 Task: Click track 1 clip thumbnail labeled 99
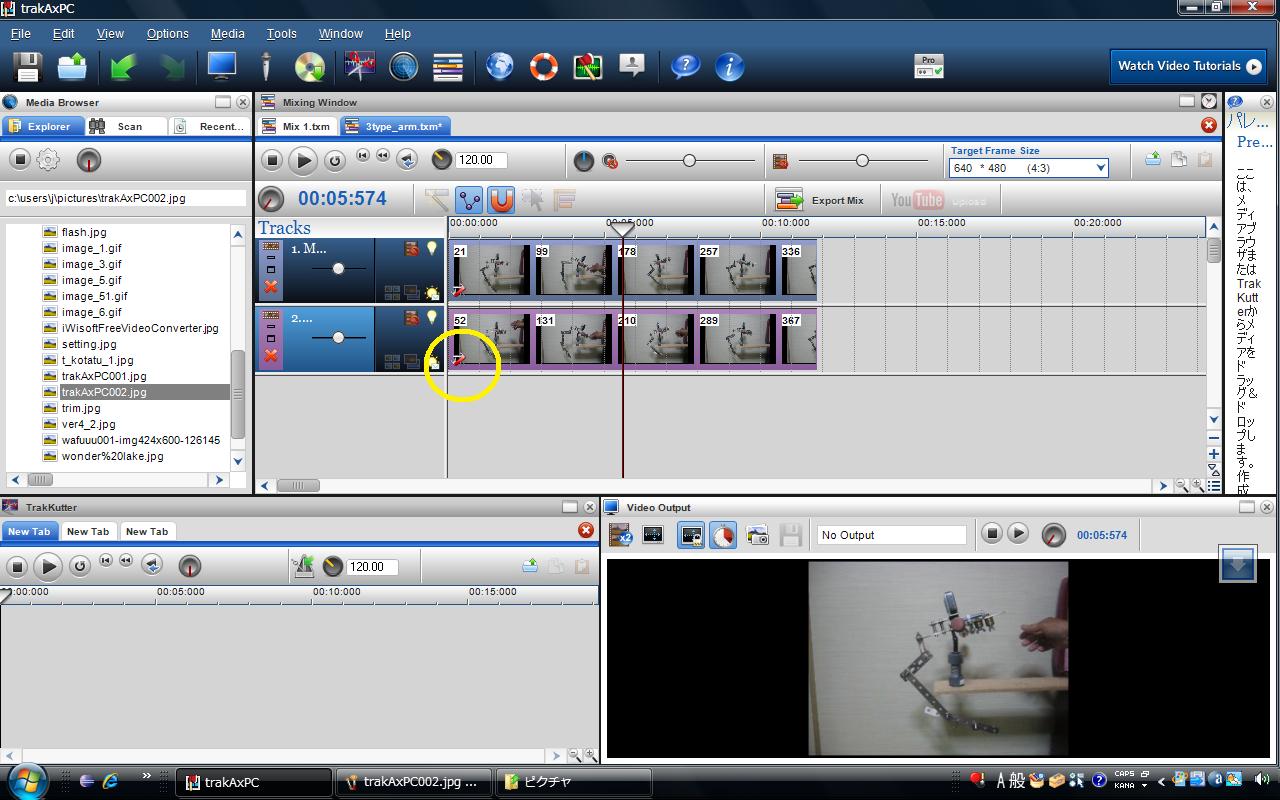tap(572, 270)
